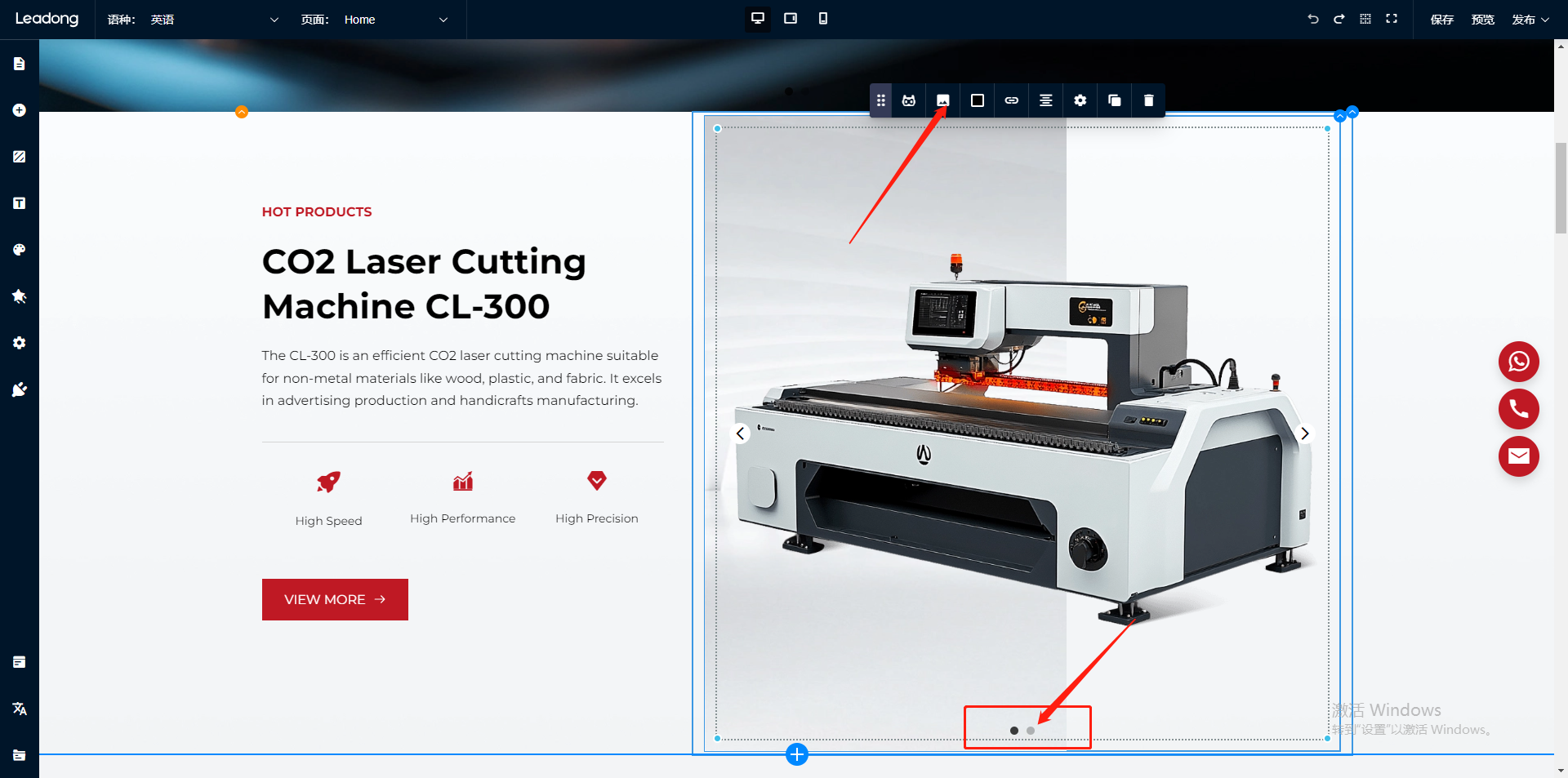Click the image settings icon in floating toolbar
The height and width of the screenshot is (778, 1568).
pos(942,100)
